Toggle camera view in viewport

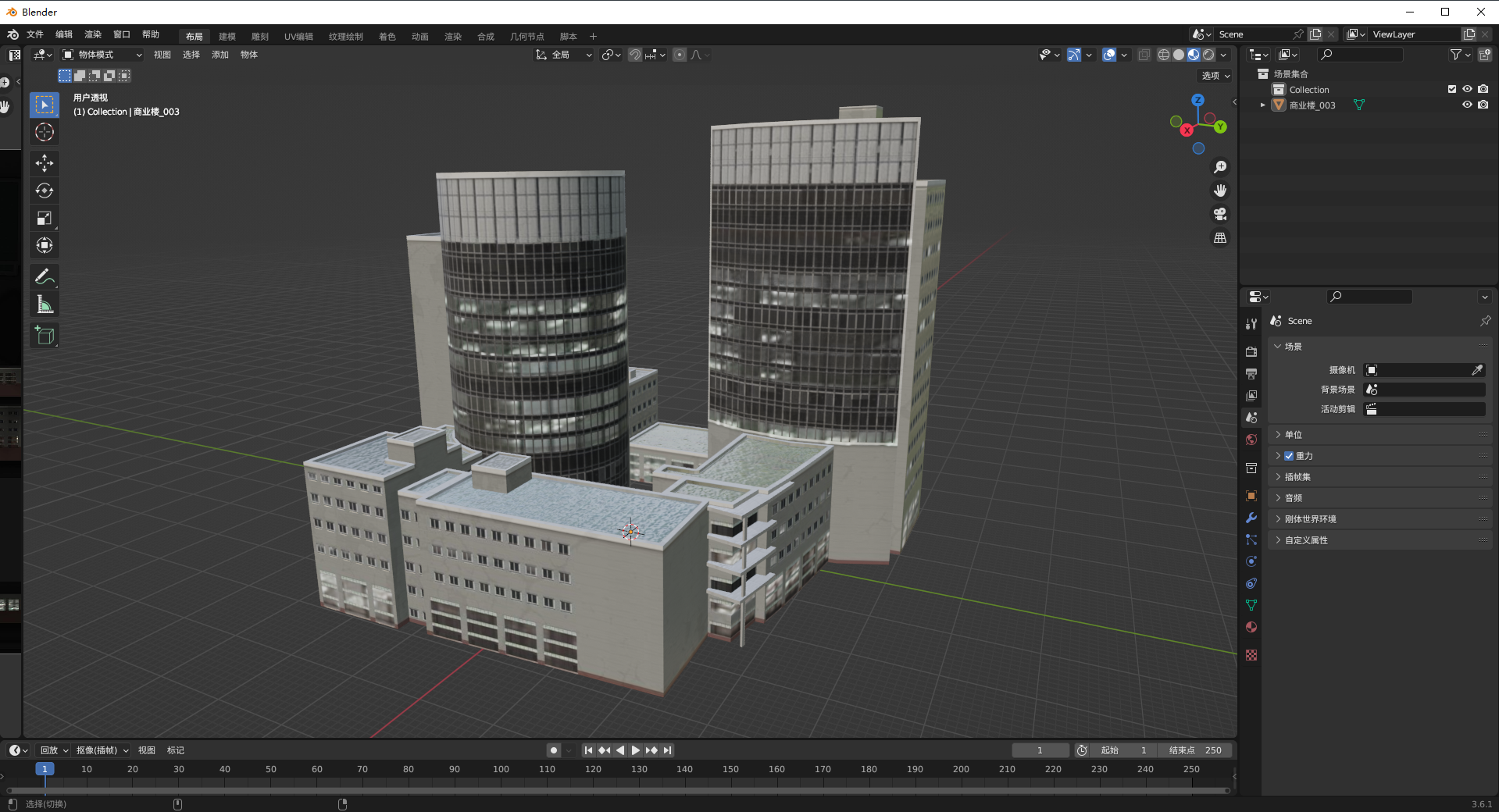tap(1219, 214)
